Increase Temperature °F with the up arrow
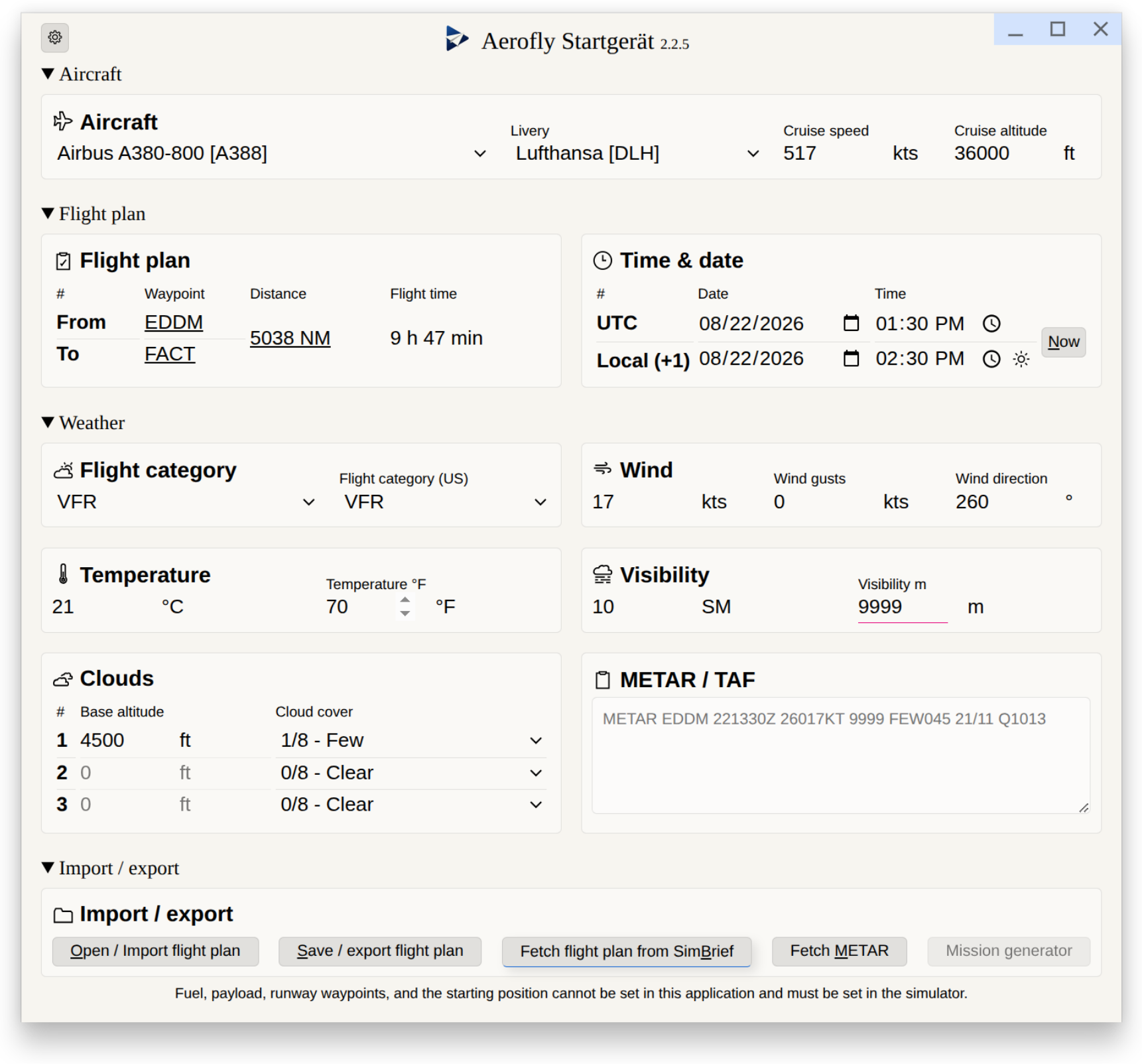Screen dimensions: 1142x1064 coord(405,600)
